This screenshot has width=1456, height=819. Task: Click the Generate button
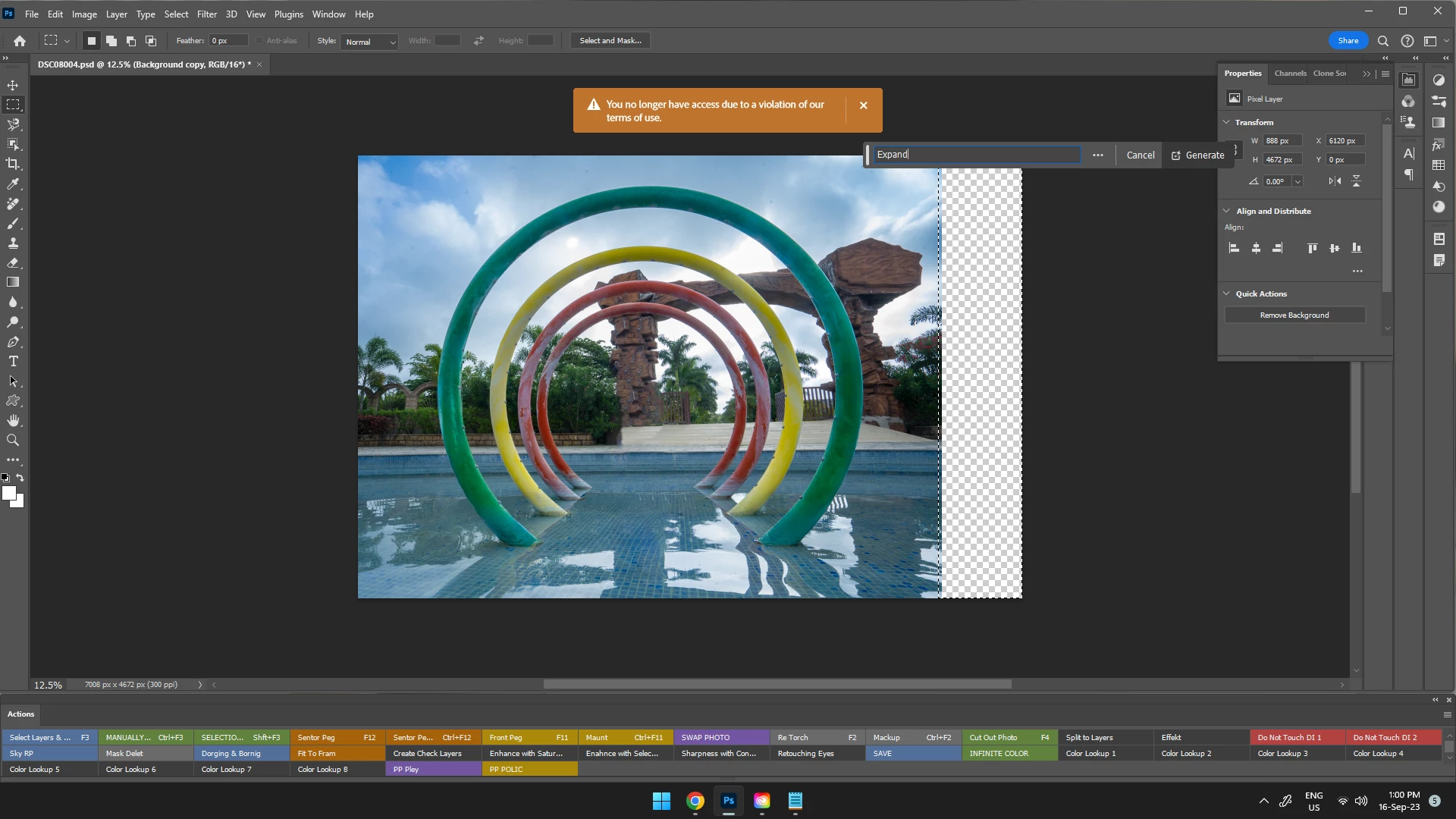(1198, 155)
